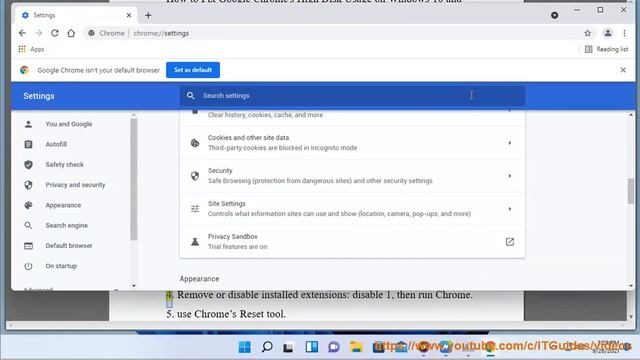
Task: Open Search engine section
Action: pos(67,225)
